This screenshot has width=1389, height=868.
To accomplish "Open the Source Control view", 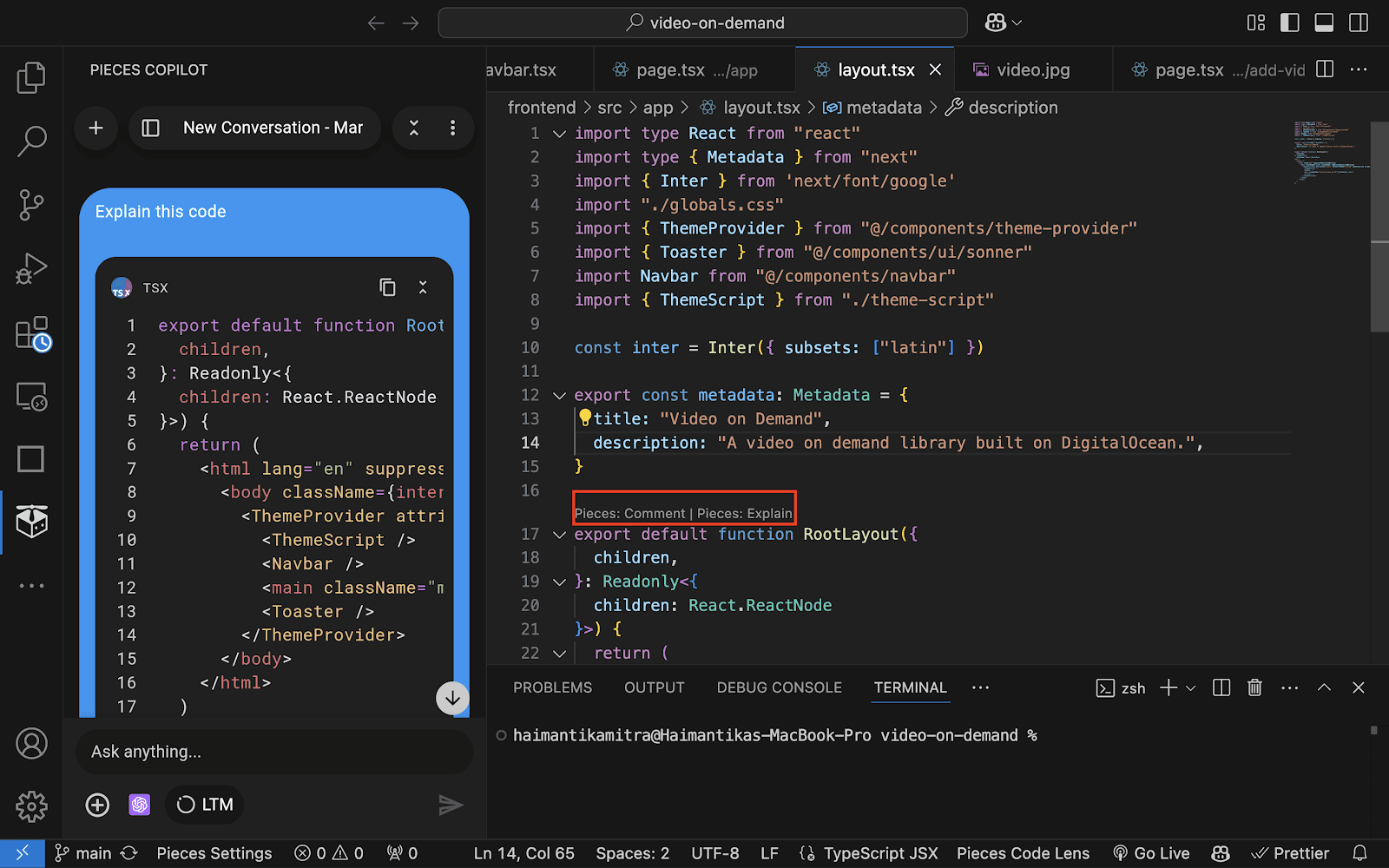I will pos(31,205).
